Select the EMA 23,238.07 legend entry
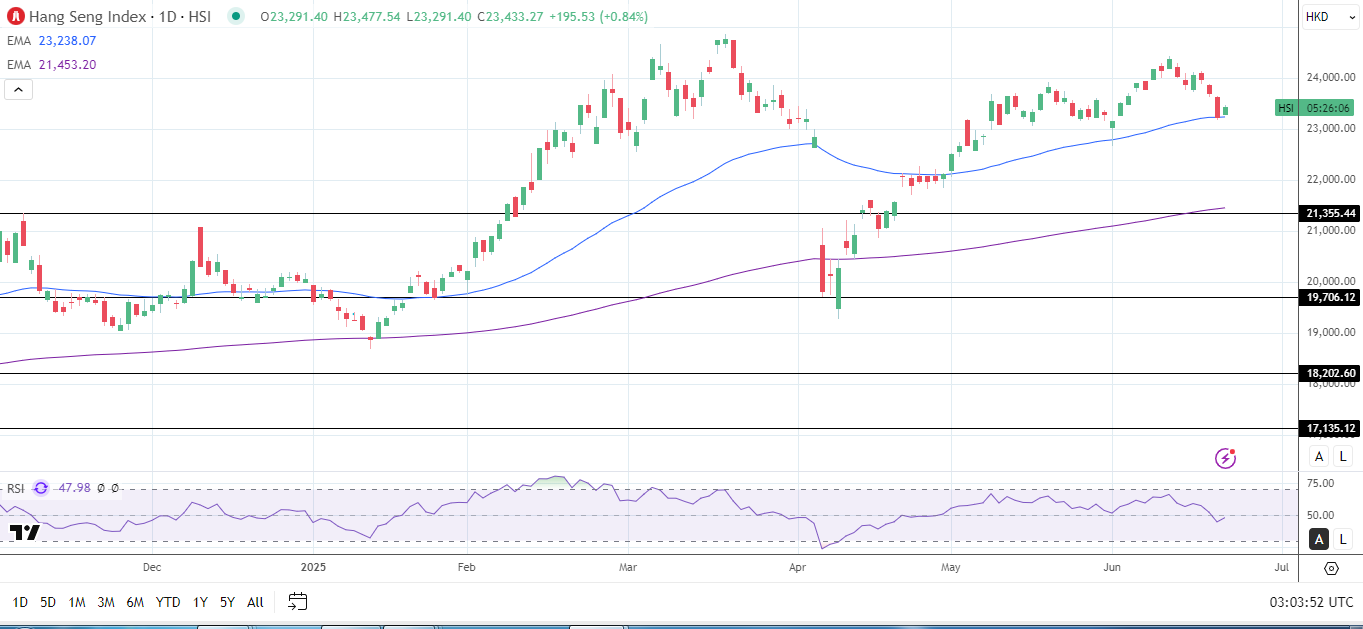The width and height of the screenshot is (1363, 629). coord(52,41)
